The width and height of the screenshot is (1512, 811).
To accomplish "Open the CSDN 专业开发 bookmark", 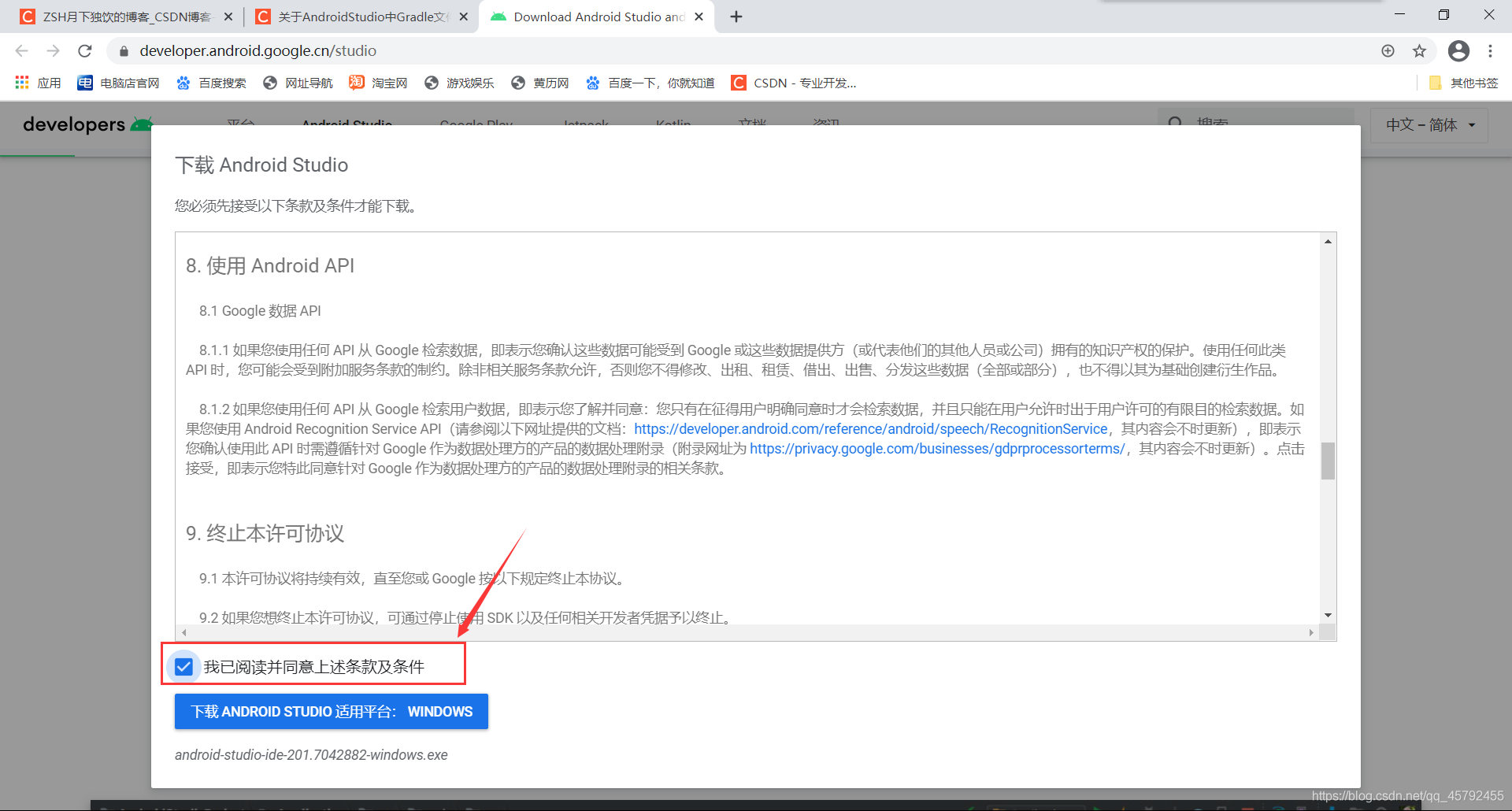I will pos(794,83).
